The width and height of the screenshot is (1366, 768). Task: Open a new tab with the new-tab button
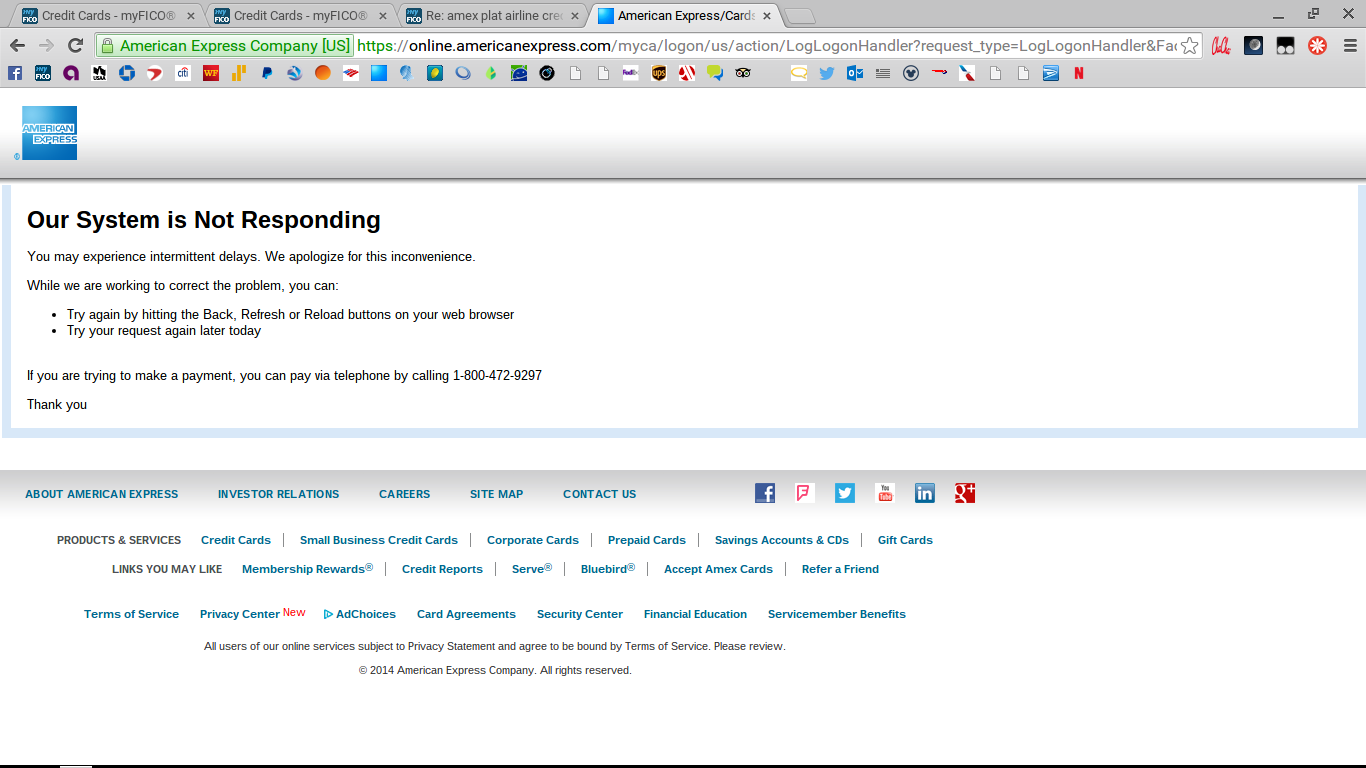tap(800, 16)
